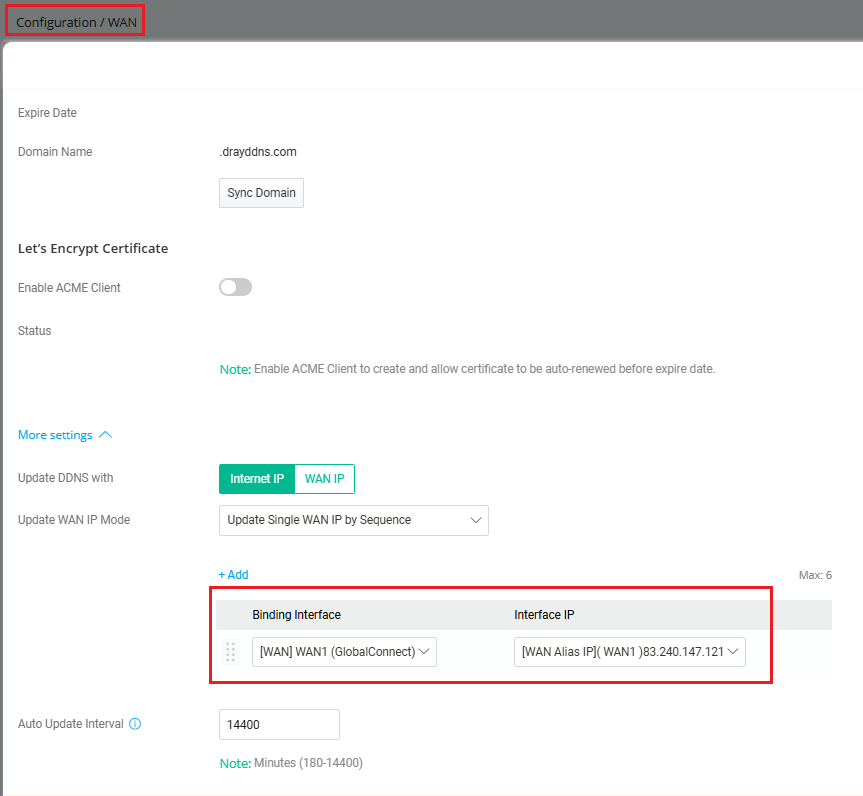Click the Sync Domain button
Image resolution: width=863 pixels, height=796 pixels.
point(261,193)
